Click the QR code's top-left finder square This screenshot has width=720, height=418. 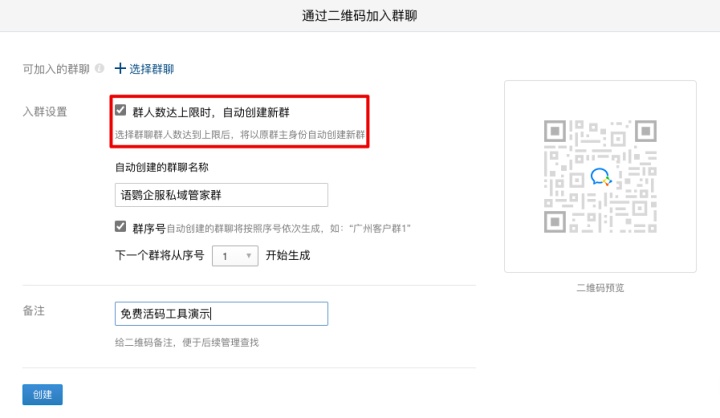(556, 133)
